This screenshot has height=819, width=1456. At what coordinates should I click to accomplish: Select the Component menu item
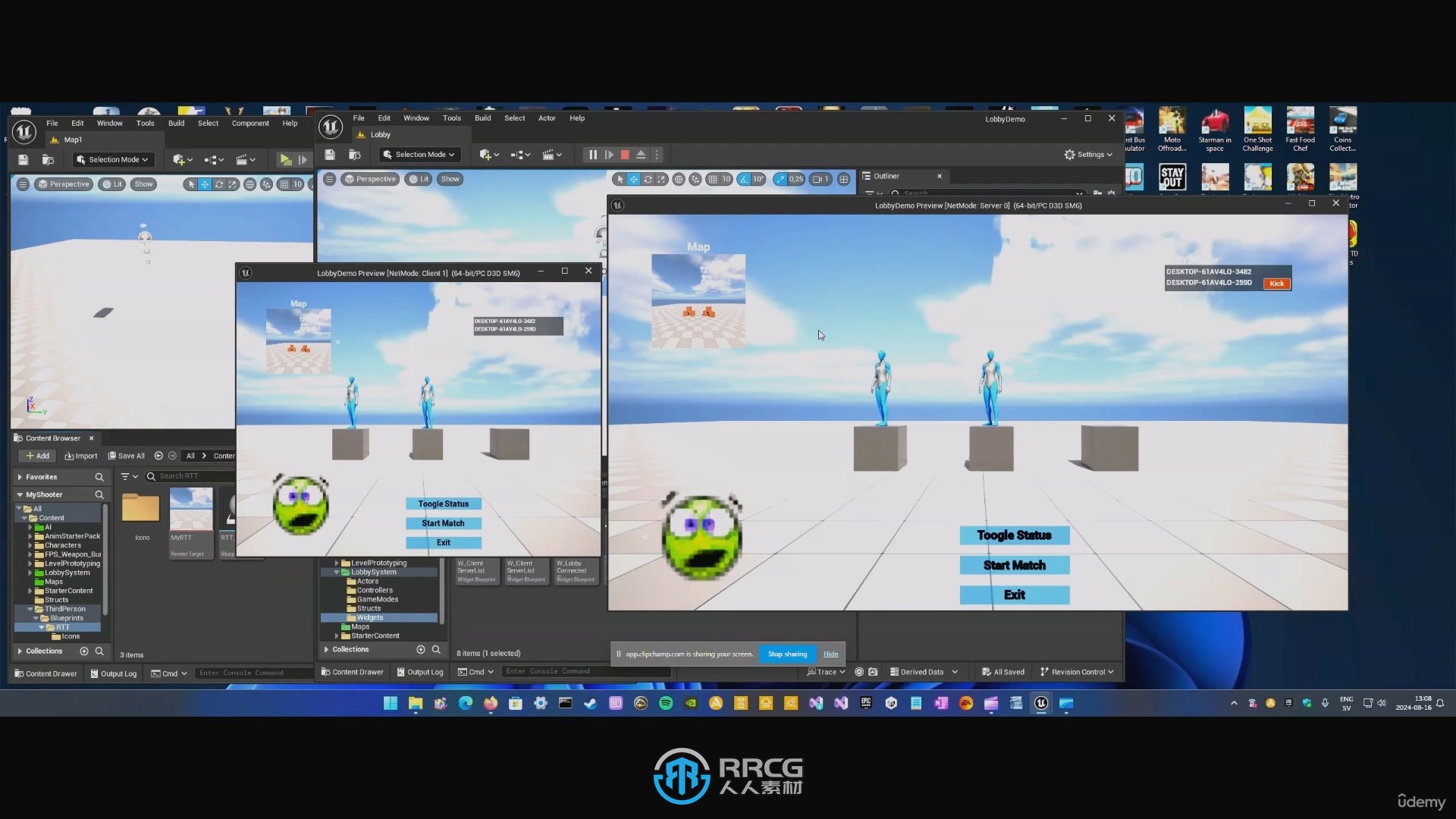point(250,123)
